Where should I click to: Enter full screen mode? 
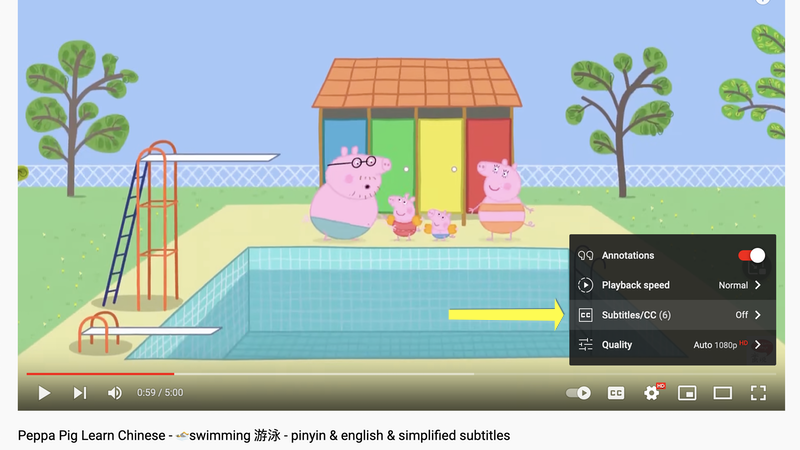[758, 393]
